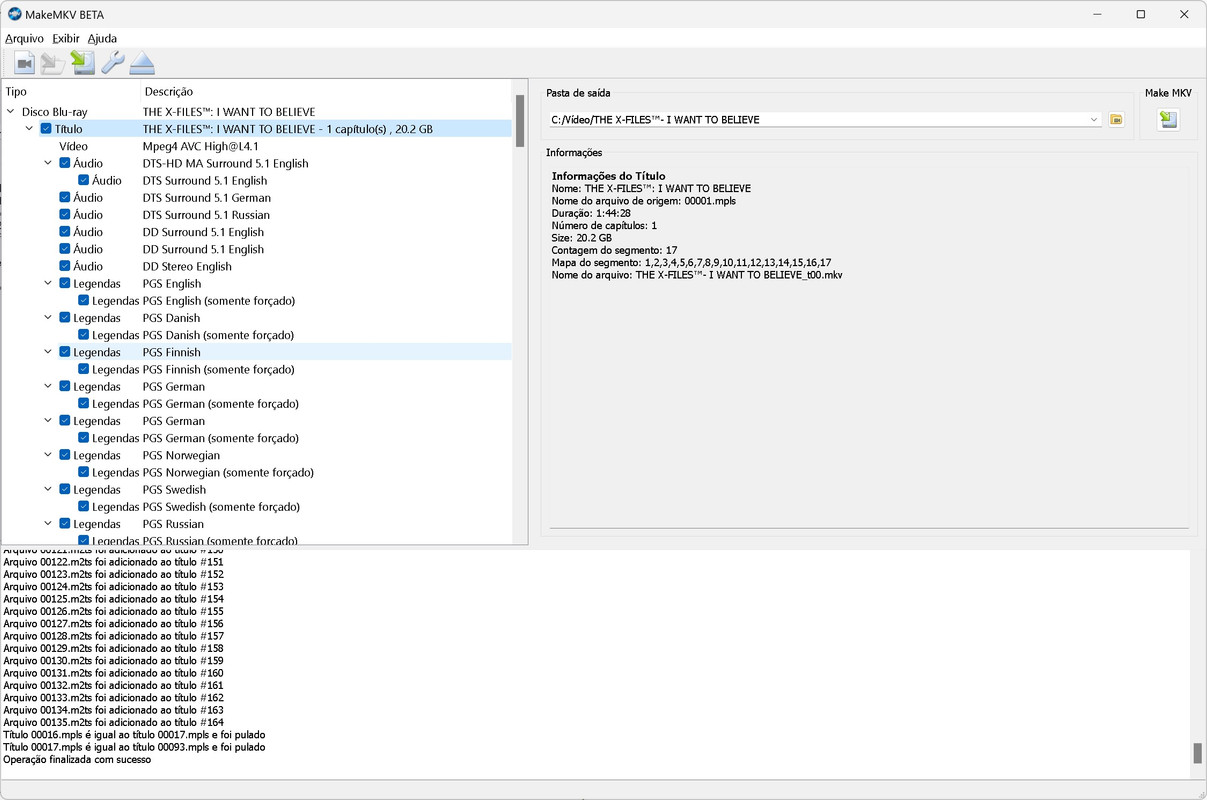1207x800 pixels.
Task: Browse output folder with the folder icon
Action: (1116, 120)
